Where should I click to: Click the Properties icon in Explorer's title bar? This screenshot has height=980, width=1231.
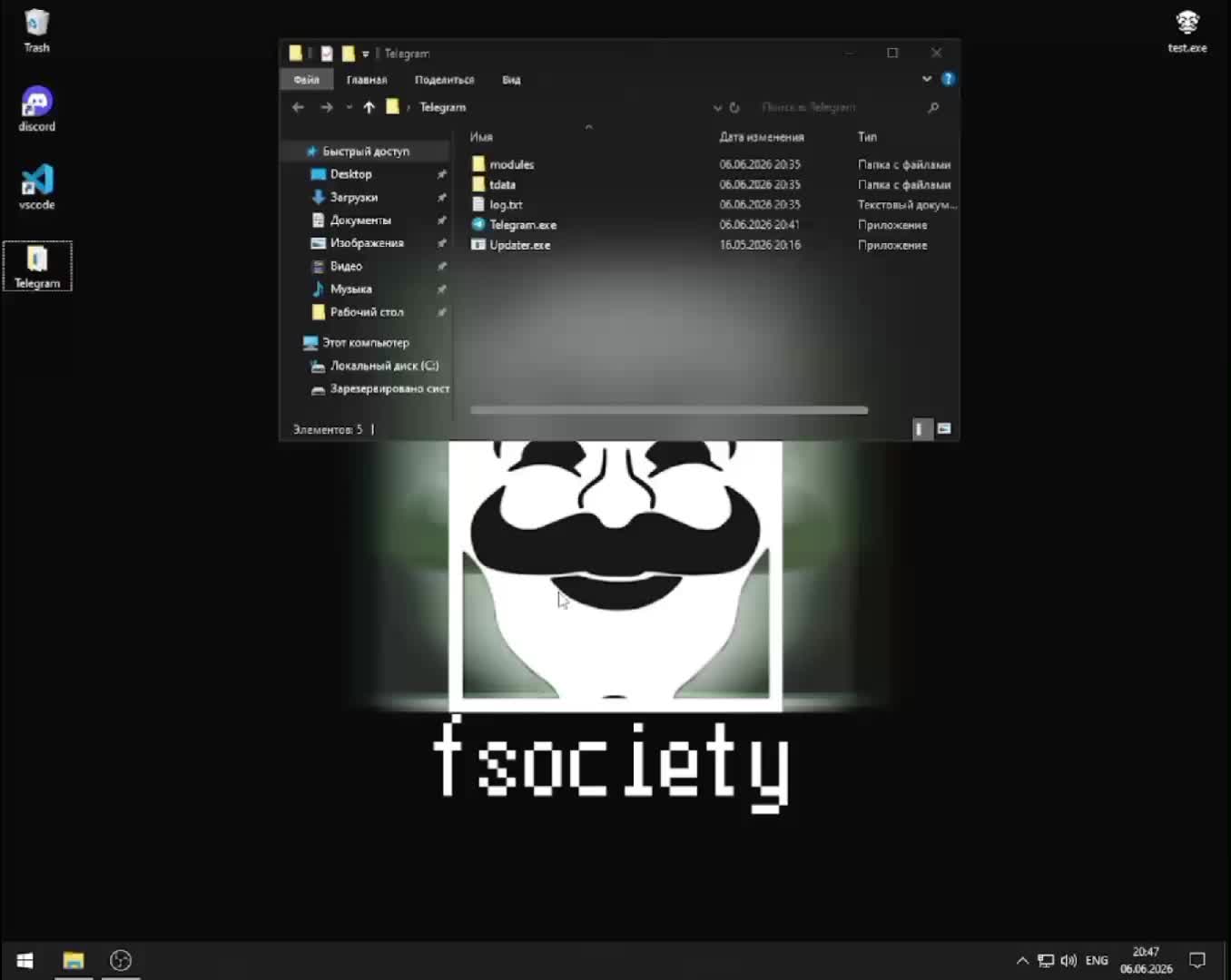click(327, 54)
